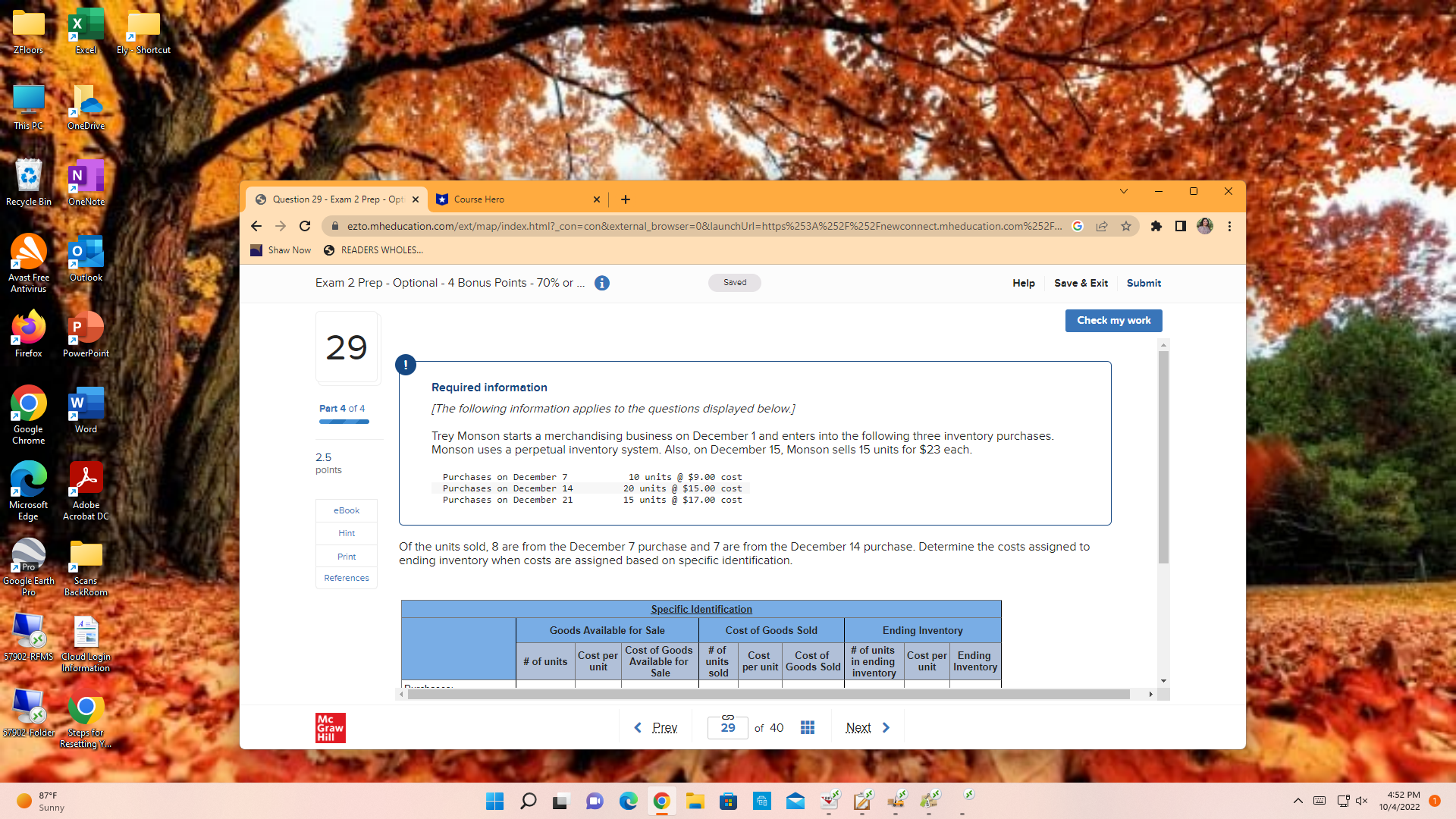Bookmark the page with the star icon
The image size is (1456, 819).
point(1126,226)
